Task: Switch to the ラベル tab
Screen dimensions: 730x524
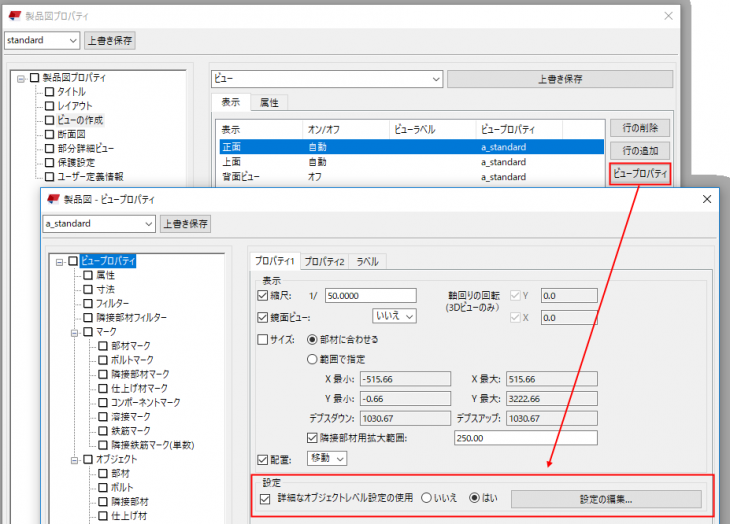Action: 367,262
